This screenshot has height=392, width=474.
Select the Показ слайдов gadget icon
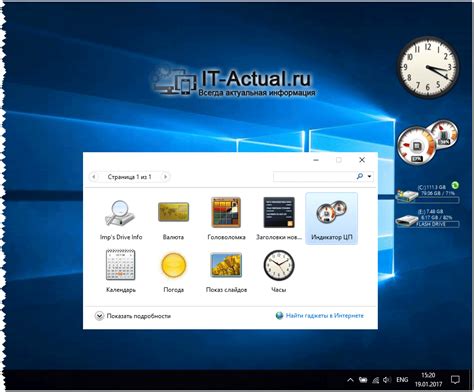coord(226,265)
